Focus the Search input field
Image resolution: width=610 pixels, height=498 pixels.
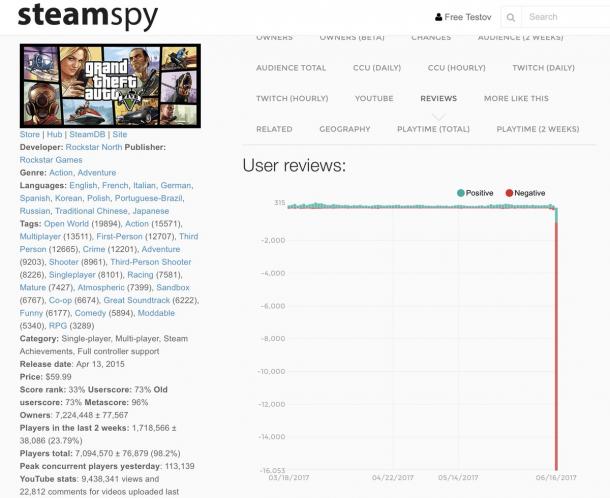click(x=568, y=17)
